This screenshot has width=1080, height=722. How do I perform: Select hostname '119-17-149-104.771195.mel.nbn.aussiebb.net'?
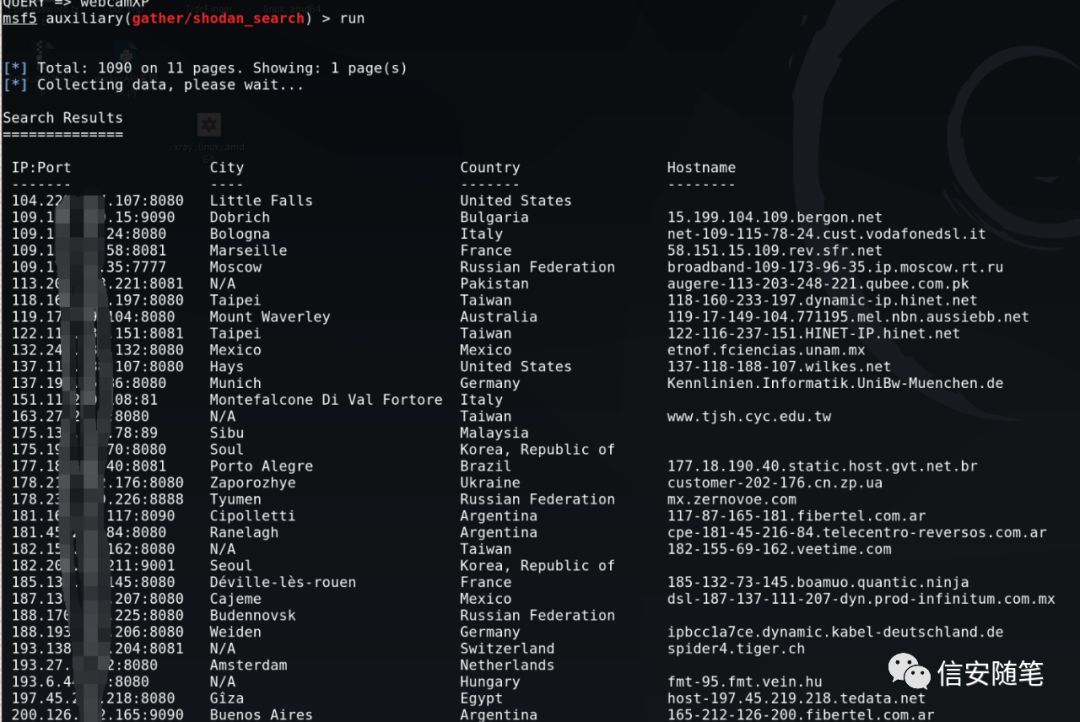coord(848,316)
